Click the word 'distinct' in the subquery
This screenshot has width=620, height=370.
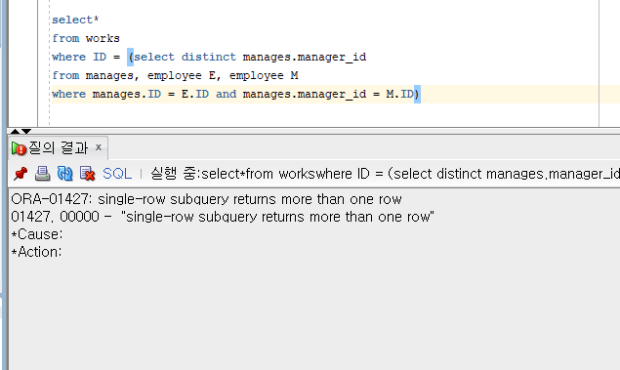tap(208, 57)
